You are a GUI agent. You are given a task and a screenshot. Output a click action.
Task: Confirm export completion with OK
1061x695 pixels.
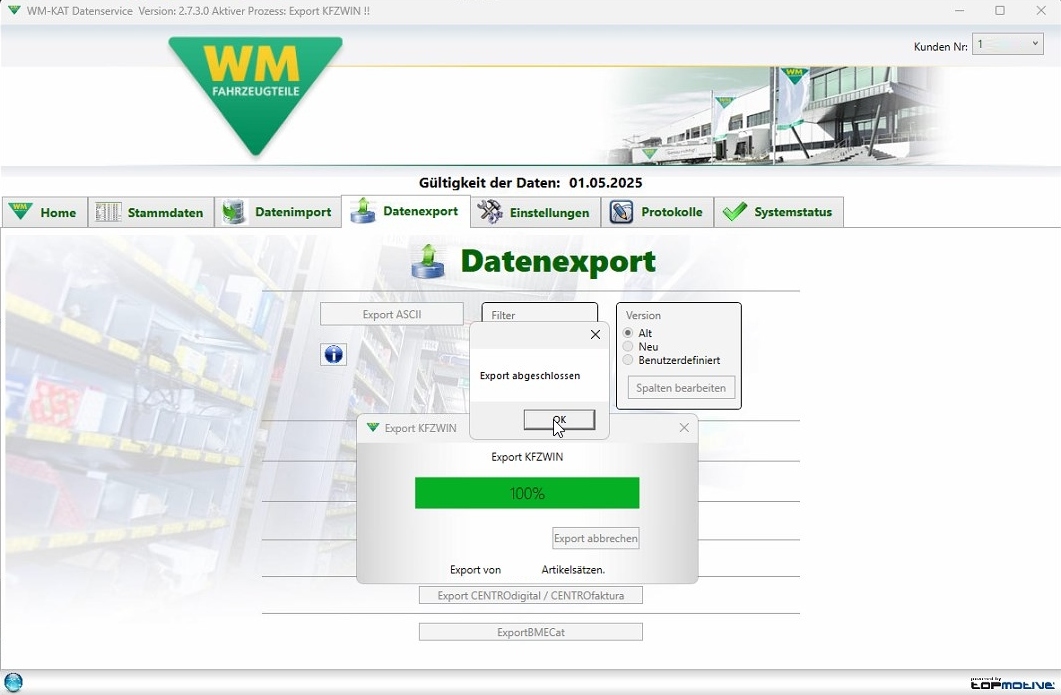[x=558, y=419]
